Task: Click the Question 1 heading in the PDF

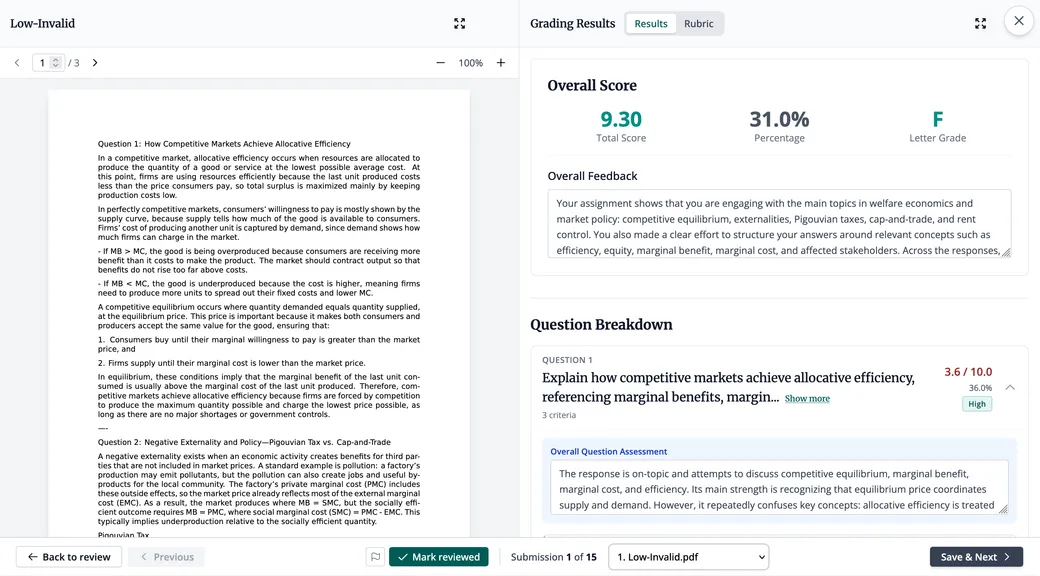Action: tap(224, 144)
